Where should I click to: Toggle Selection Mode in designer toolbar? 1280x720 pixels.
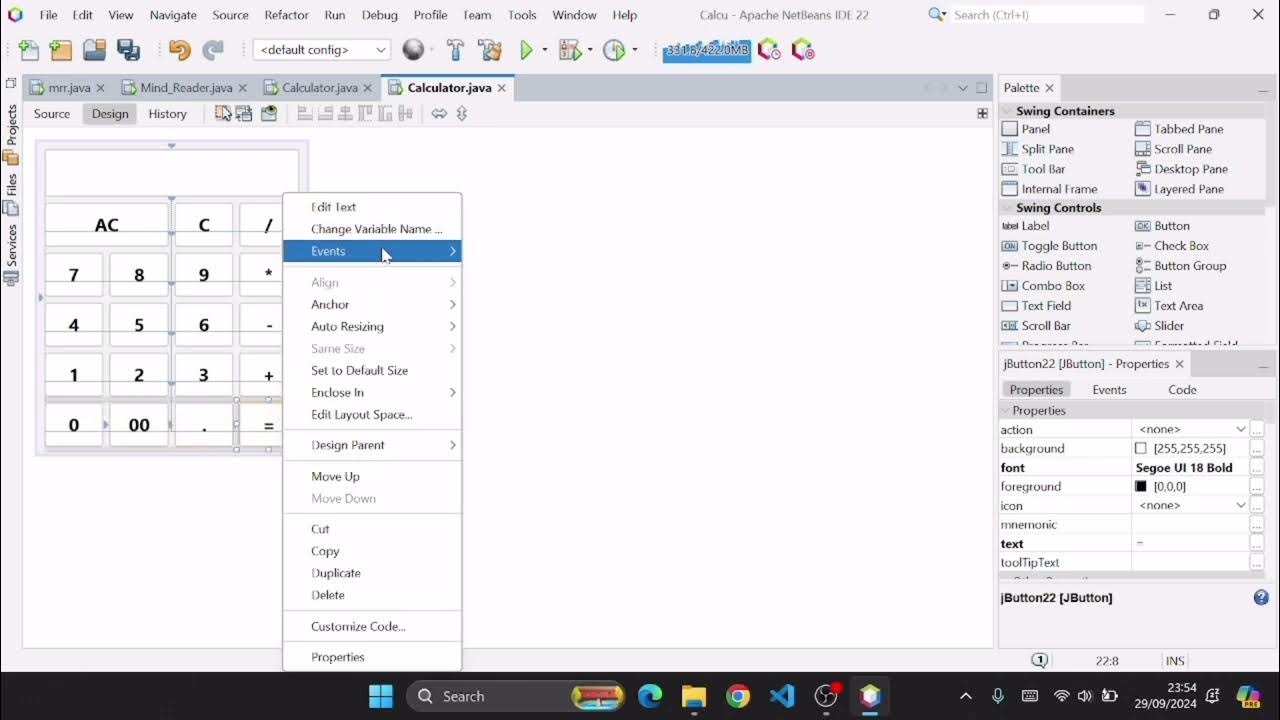[x=223, y=114]
